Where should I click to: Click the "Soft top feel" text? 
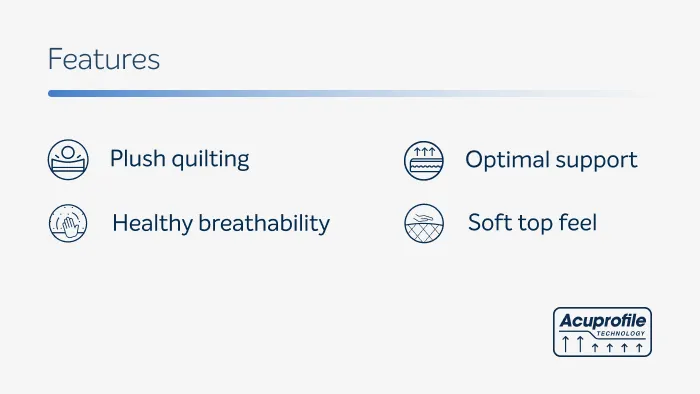[x=532, y=222]
